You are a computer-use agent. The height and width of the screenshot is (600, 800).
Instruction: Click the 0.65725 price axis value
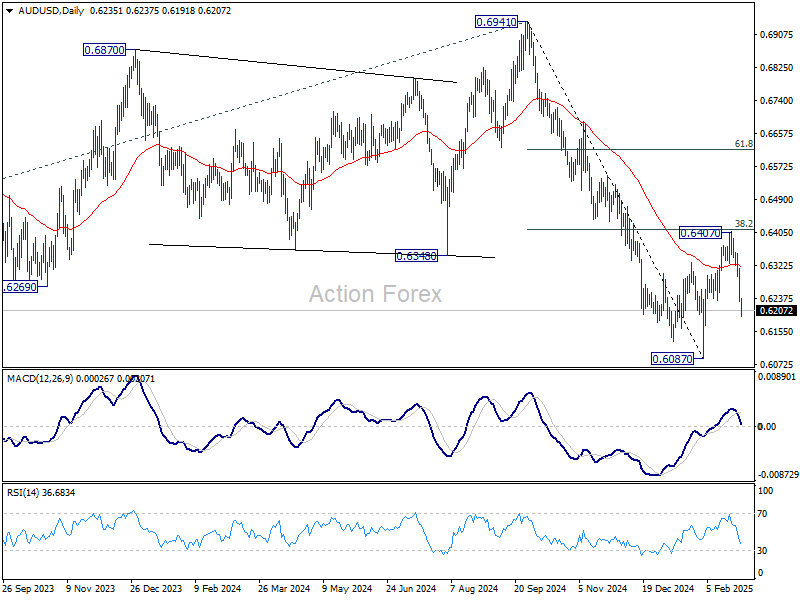click(x=777, y=167)
